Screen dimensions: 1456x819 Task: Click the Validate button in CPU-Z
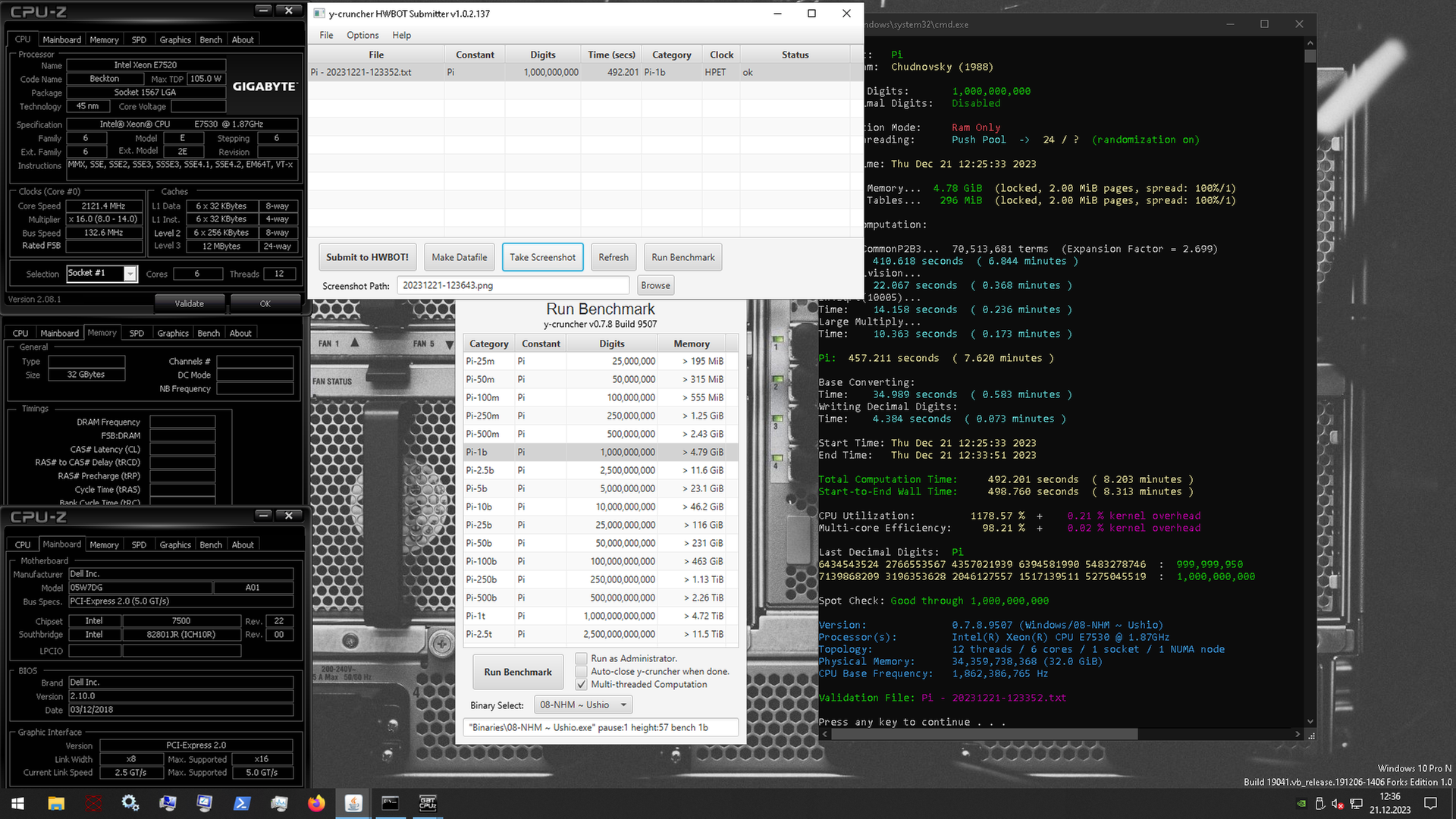[x=190, y=303]
